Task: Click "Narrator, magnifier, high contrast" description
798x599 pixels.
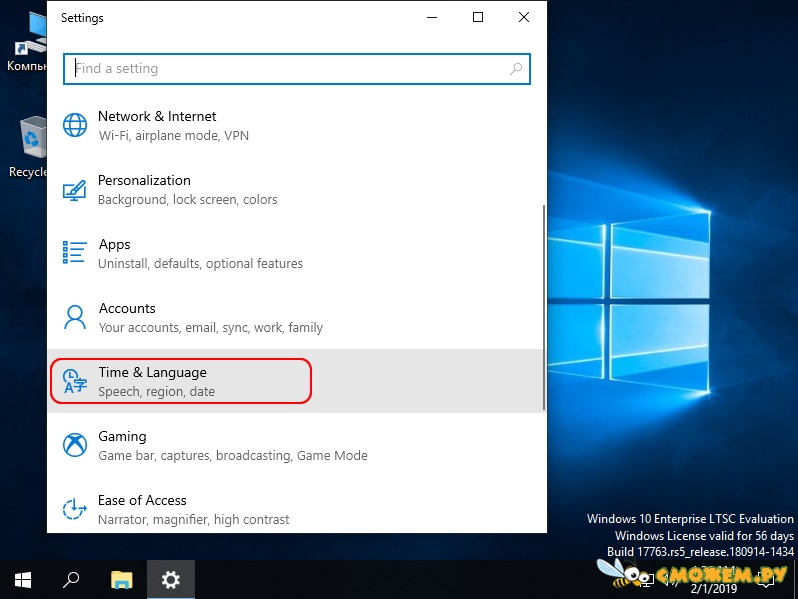Action: coord(193,520)
